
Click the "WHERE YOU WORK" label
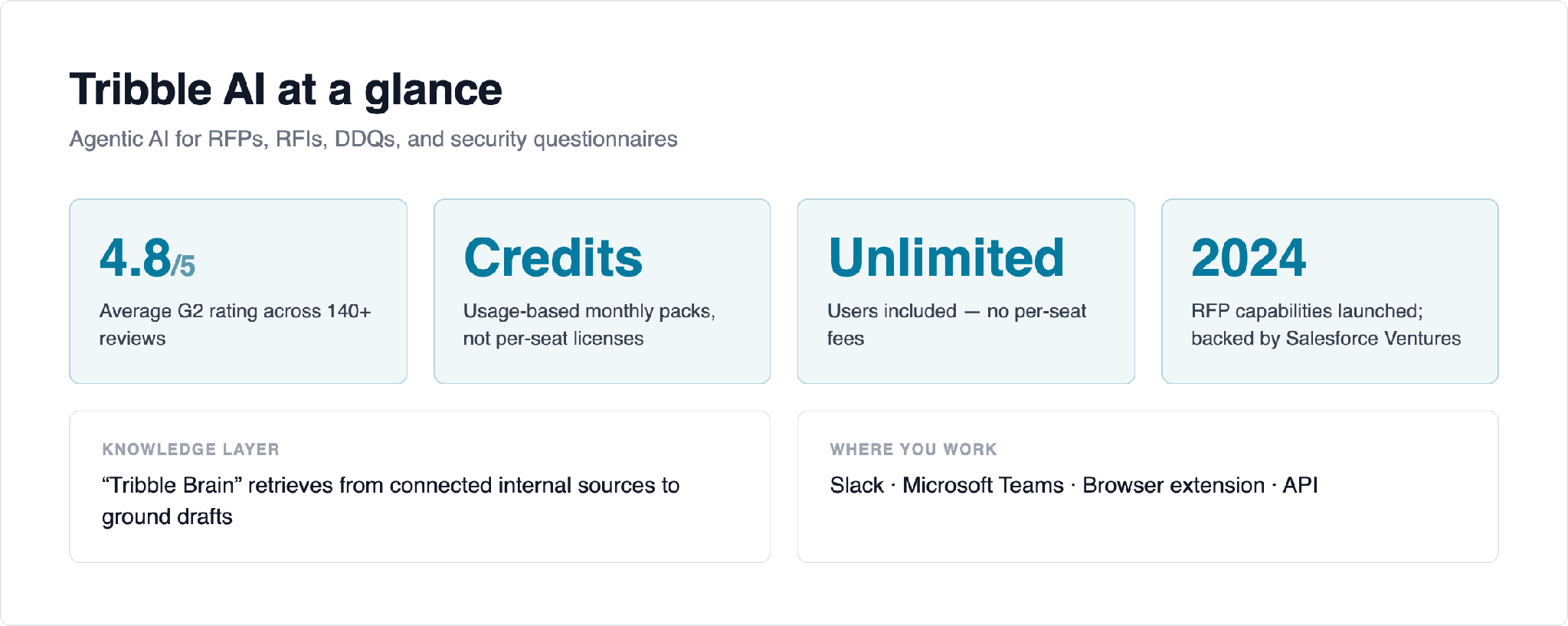click(914, 450)
